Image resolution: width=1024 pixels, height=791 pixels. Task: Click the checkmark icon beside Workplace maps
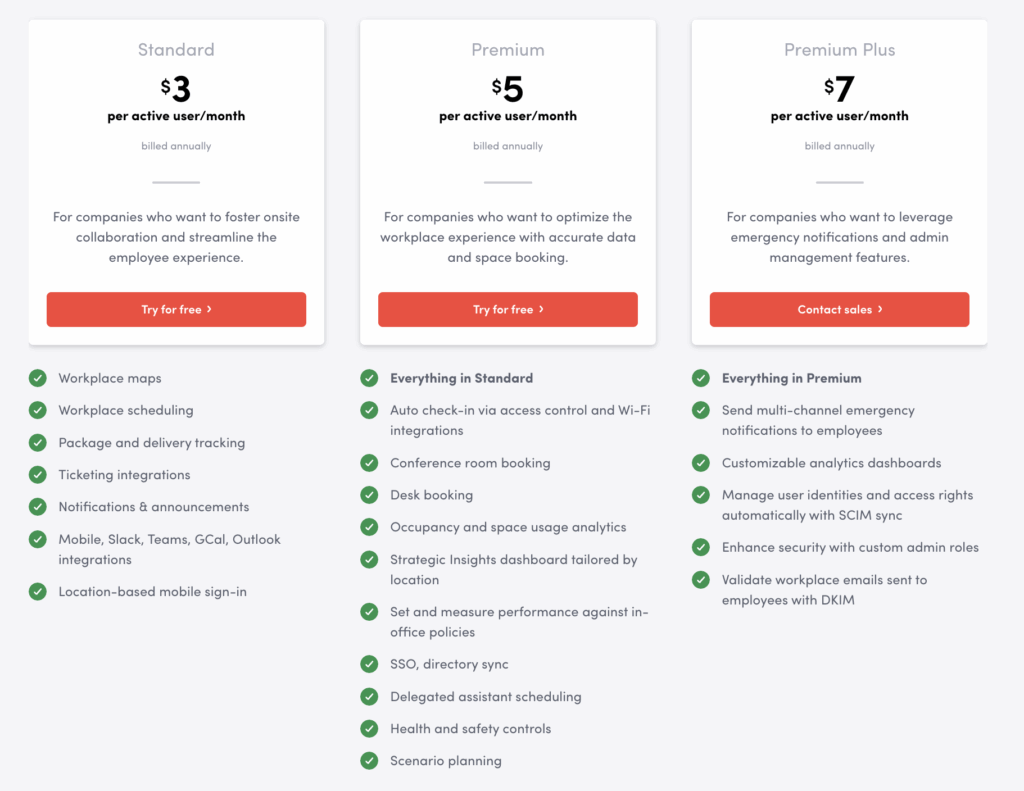click(38, 378)
